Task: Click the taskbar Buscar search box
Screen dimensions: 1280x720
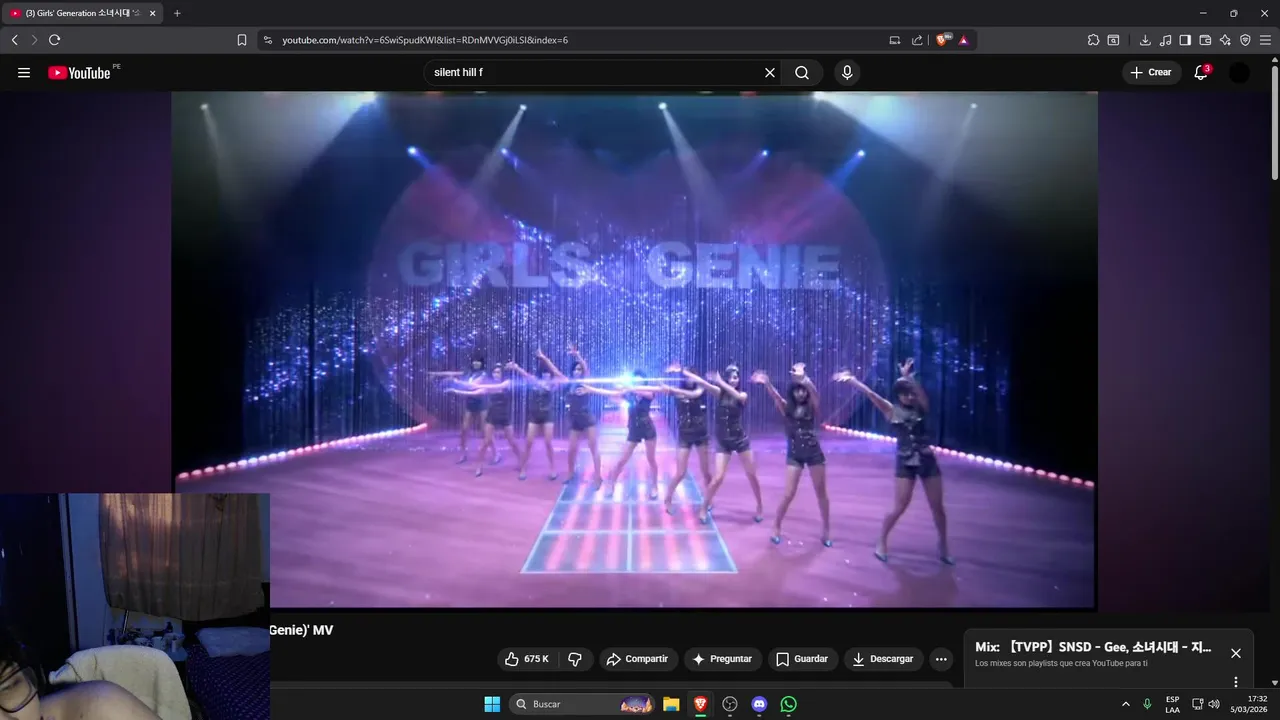Action: (x=583, y=704)
